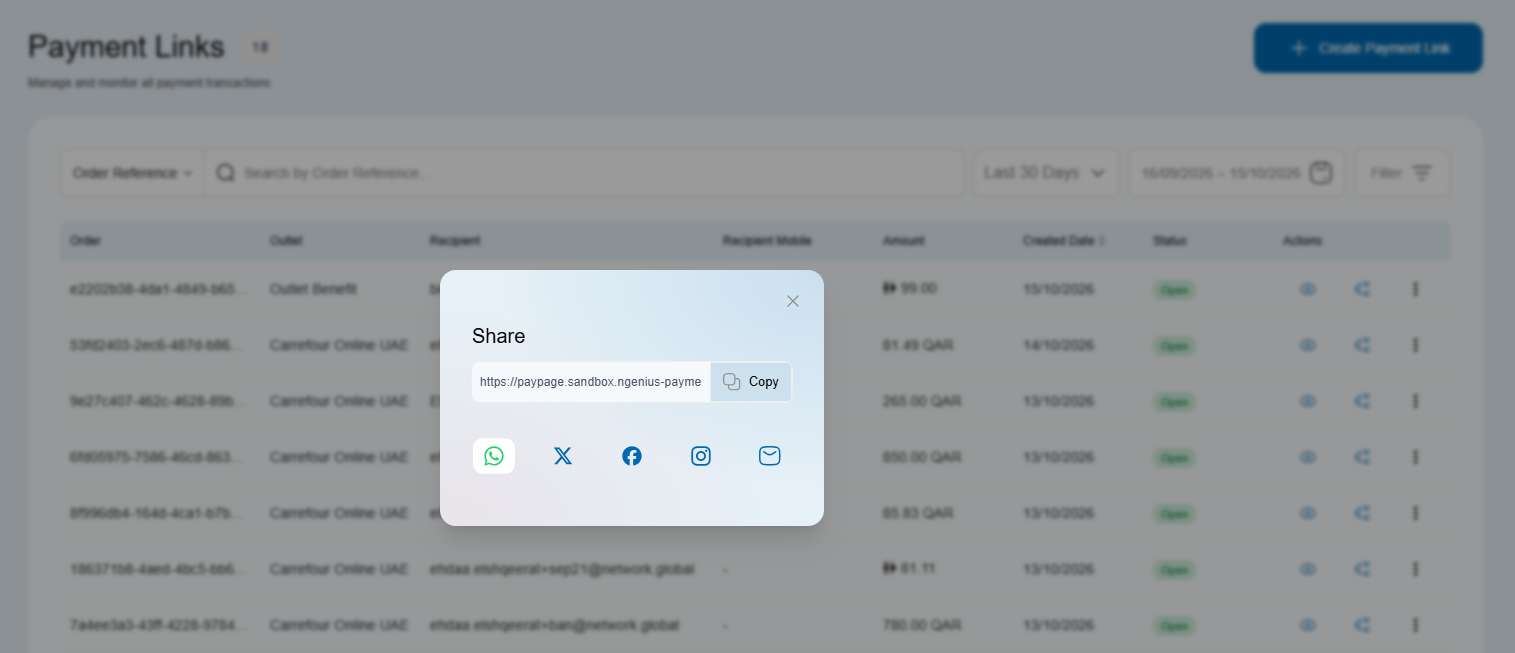Viewport: 1515px width, 653px height.
Task: Click share icon for order 7a4ee3a3
Action: tap(1362, 625)
